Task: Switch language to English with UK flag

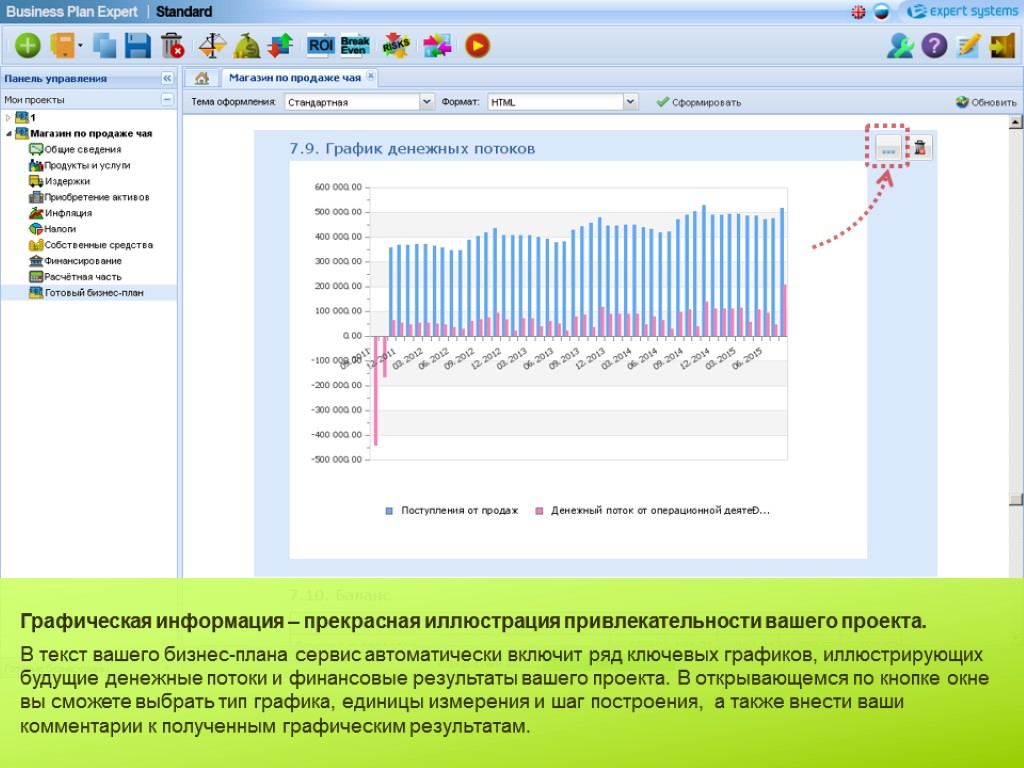Action: tap(858, 12)
